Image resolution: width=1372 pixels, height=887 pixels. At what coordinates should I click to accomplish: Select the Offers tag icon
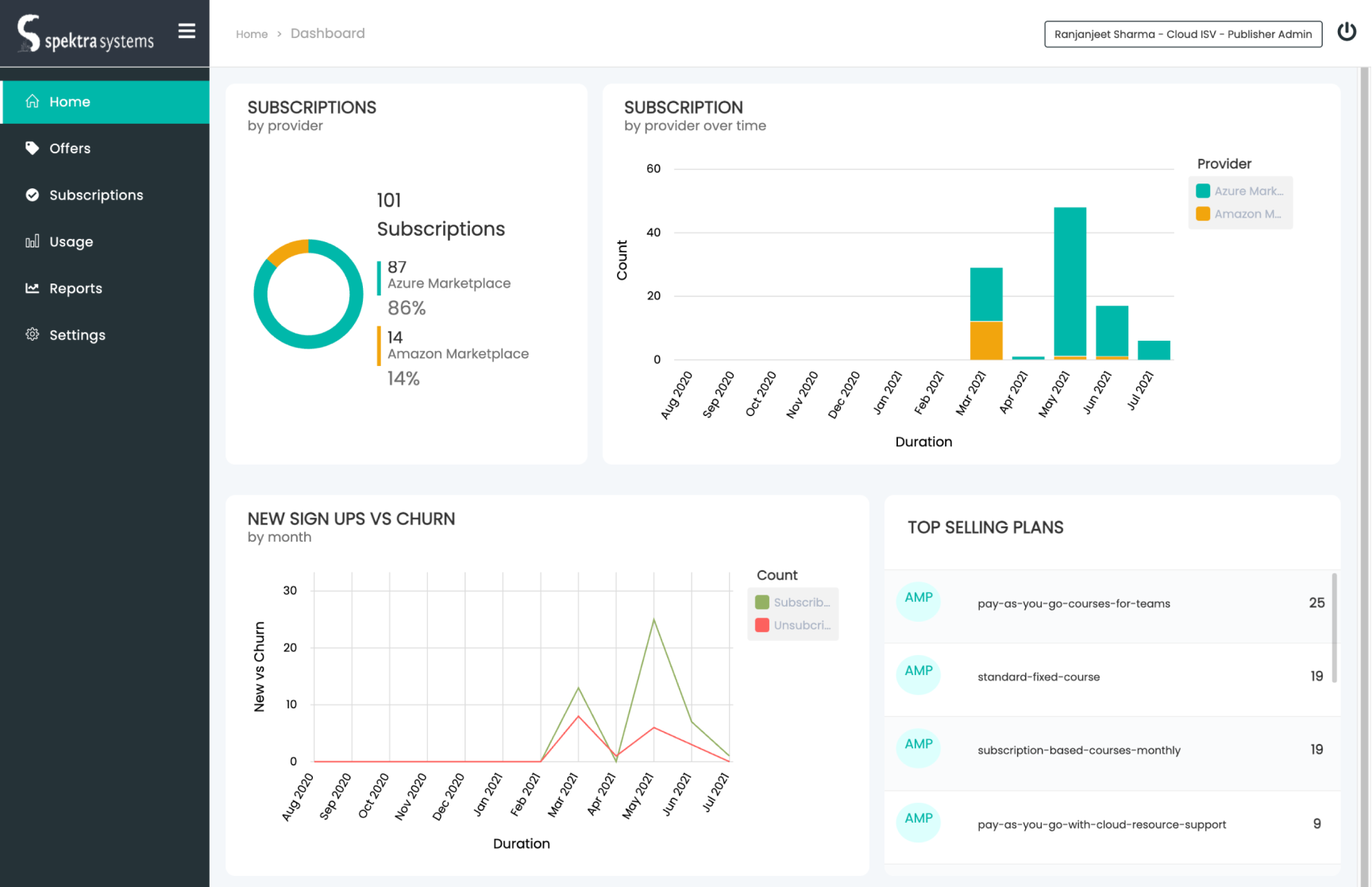tap(32, 148)
